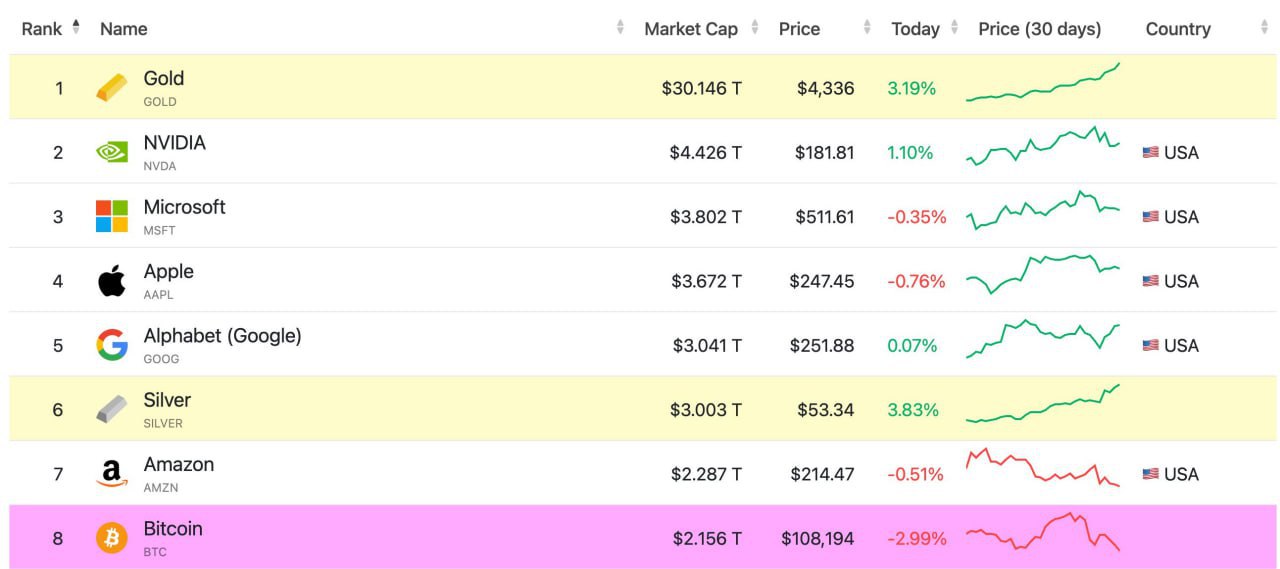The image size is (1280, 569).
Task: Click the Bitcoin logo icon
Action: click(x=112, y=538)
